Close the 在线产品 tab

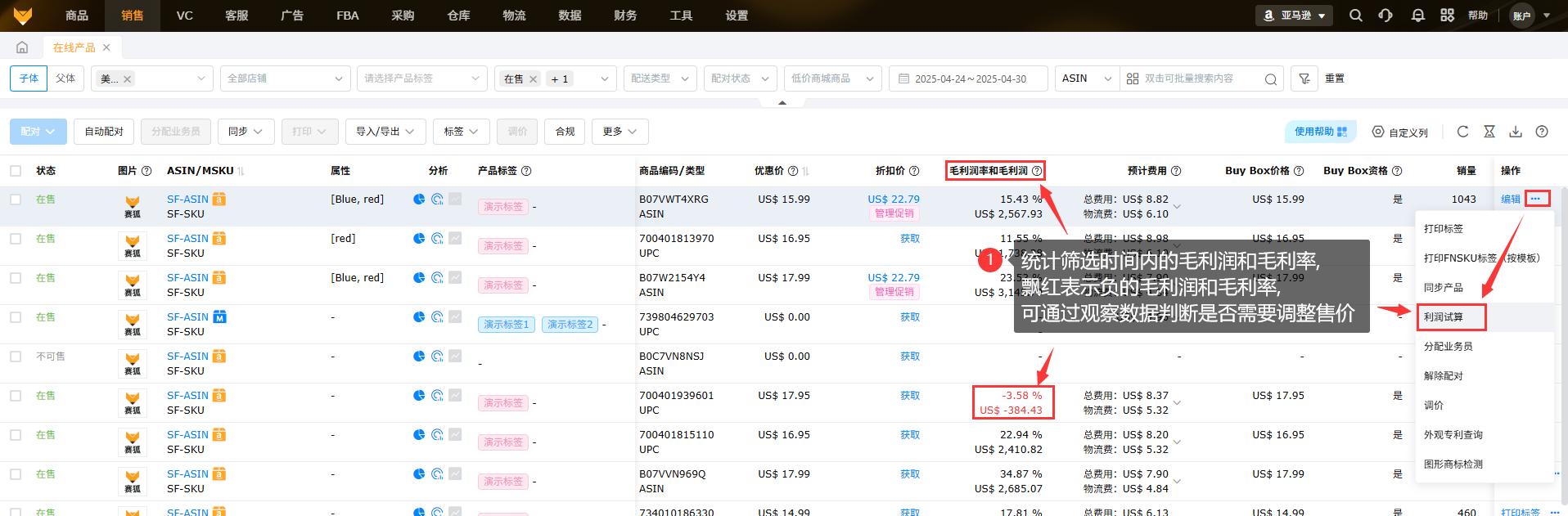tap(106, 47)
